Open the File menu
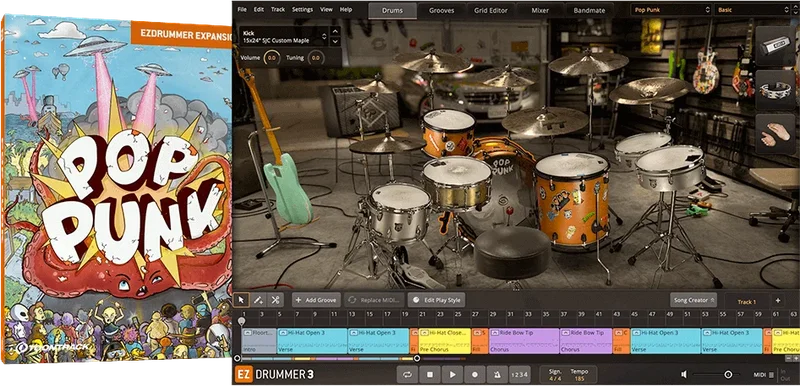This screenshot has height=386, width=800. (x=242, y=9)
